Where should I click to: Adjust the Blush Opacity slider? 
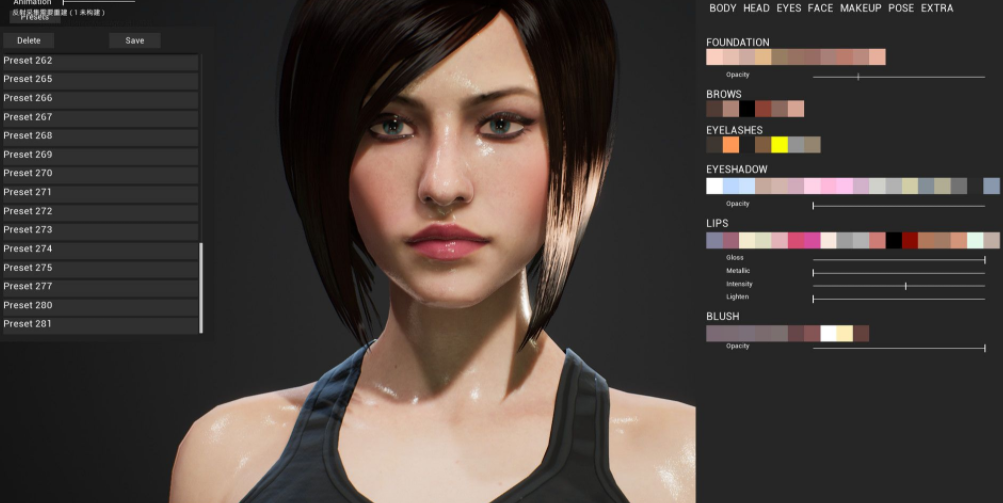[x=899, y=348]
